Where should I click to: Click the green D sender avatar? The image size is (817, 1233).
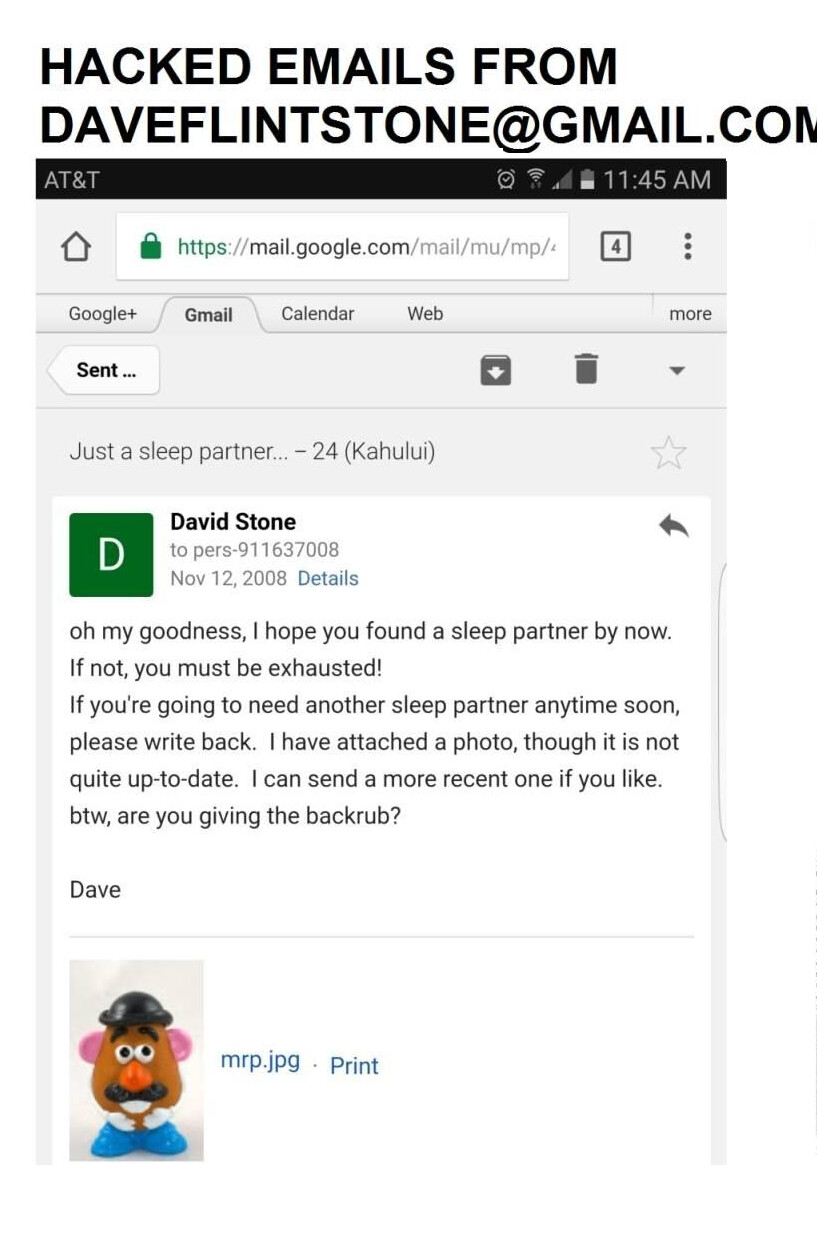click(111, 555)
